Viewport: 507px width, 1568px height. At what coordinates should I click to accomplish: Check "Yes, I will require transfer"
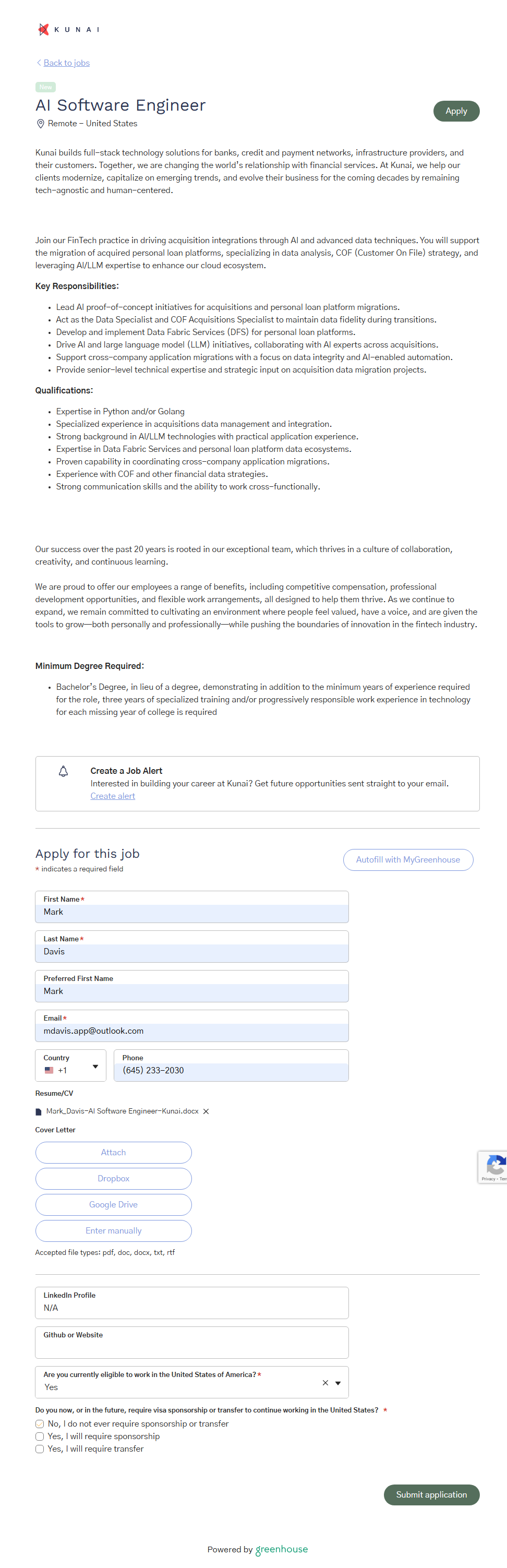pos(40,1449)
